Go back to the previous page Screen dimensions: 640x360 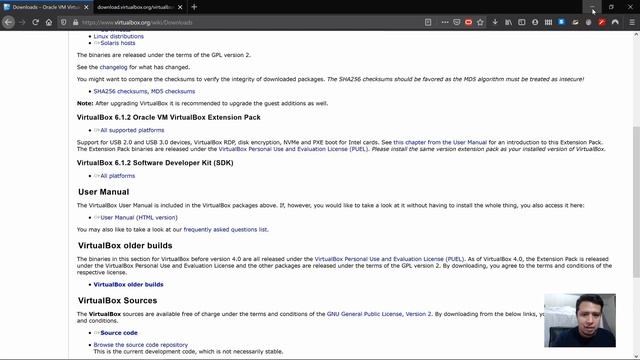coord(8,22)
